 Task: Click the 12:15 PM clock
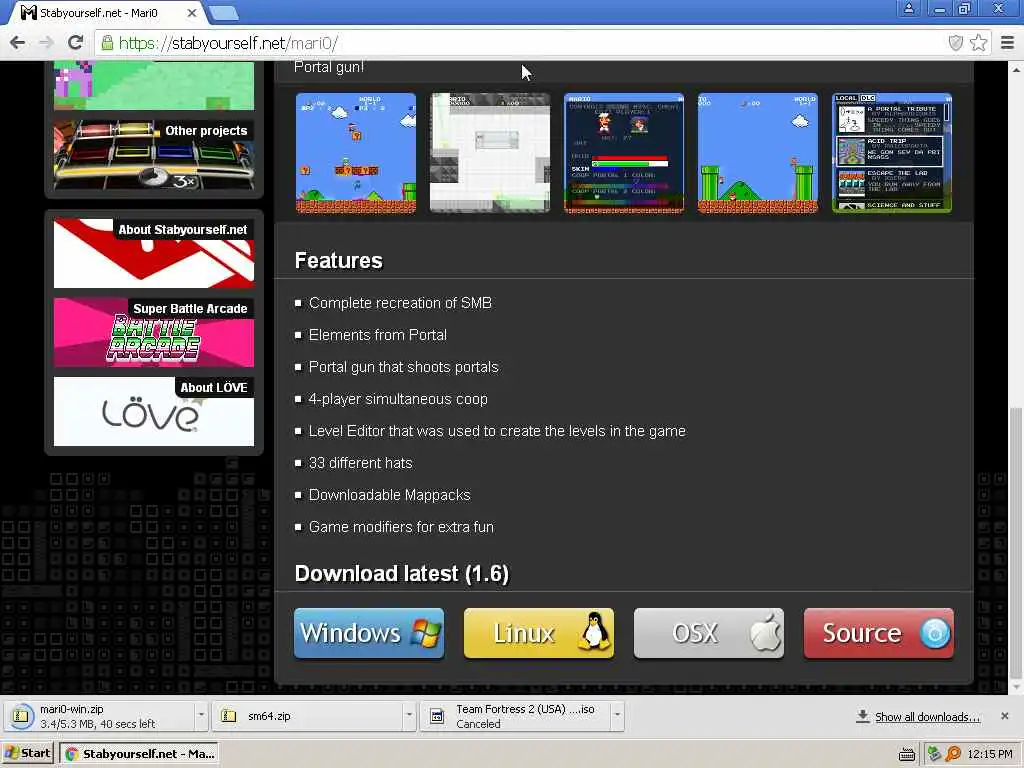(990, 754)
